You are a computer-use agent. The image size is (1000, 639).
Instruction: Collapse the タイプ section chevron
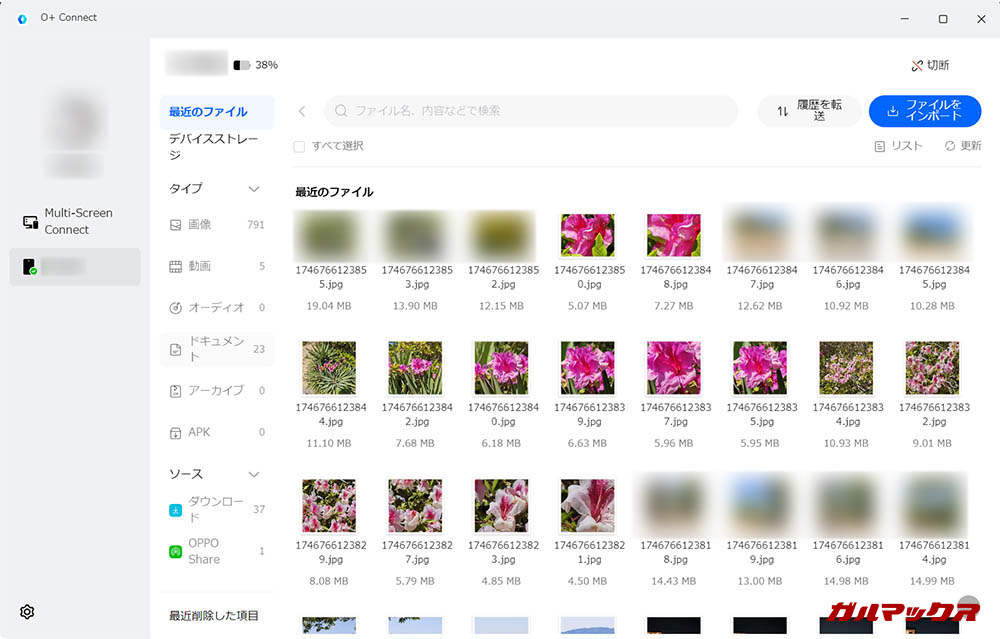pos(254,189)
